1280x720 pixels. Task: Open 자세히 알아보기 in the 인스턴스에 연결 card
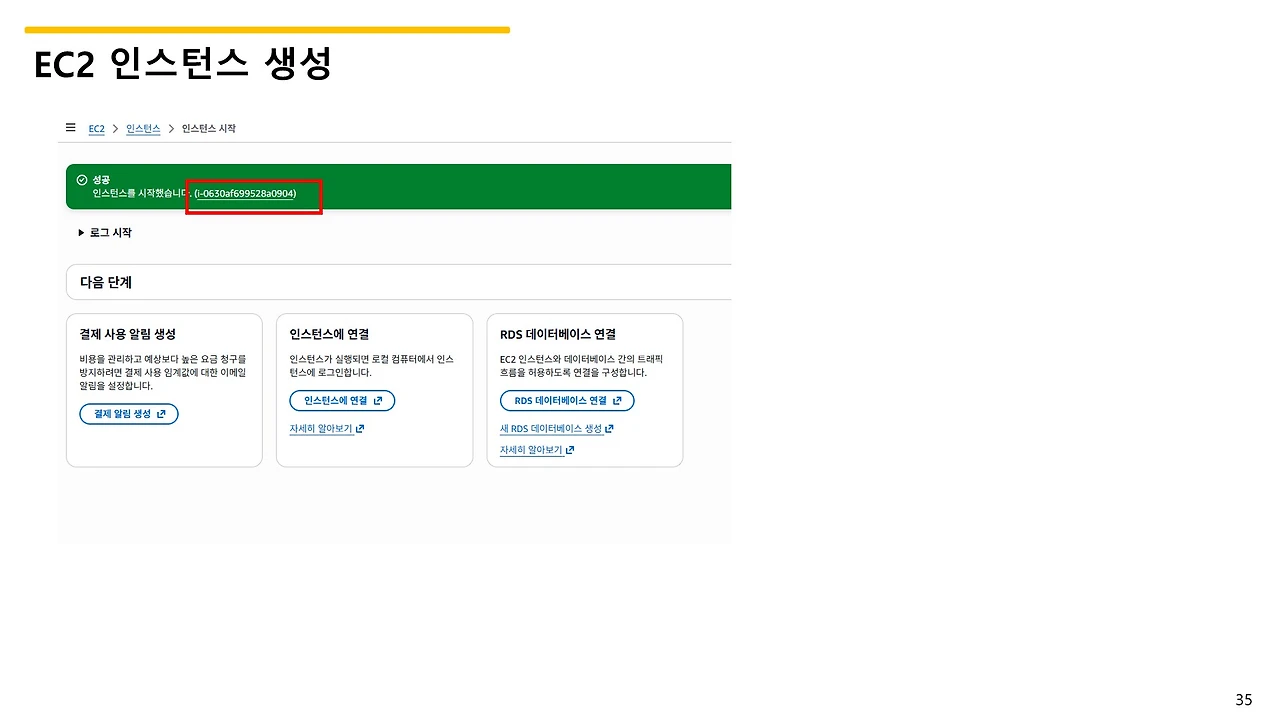pyautogui.click(x=320, y=428)
